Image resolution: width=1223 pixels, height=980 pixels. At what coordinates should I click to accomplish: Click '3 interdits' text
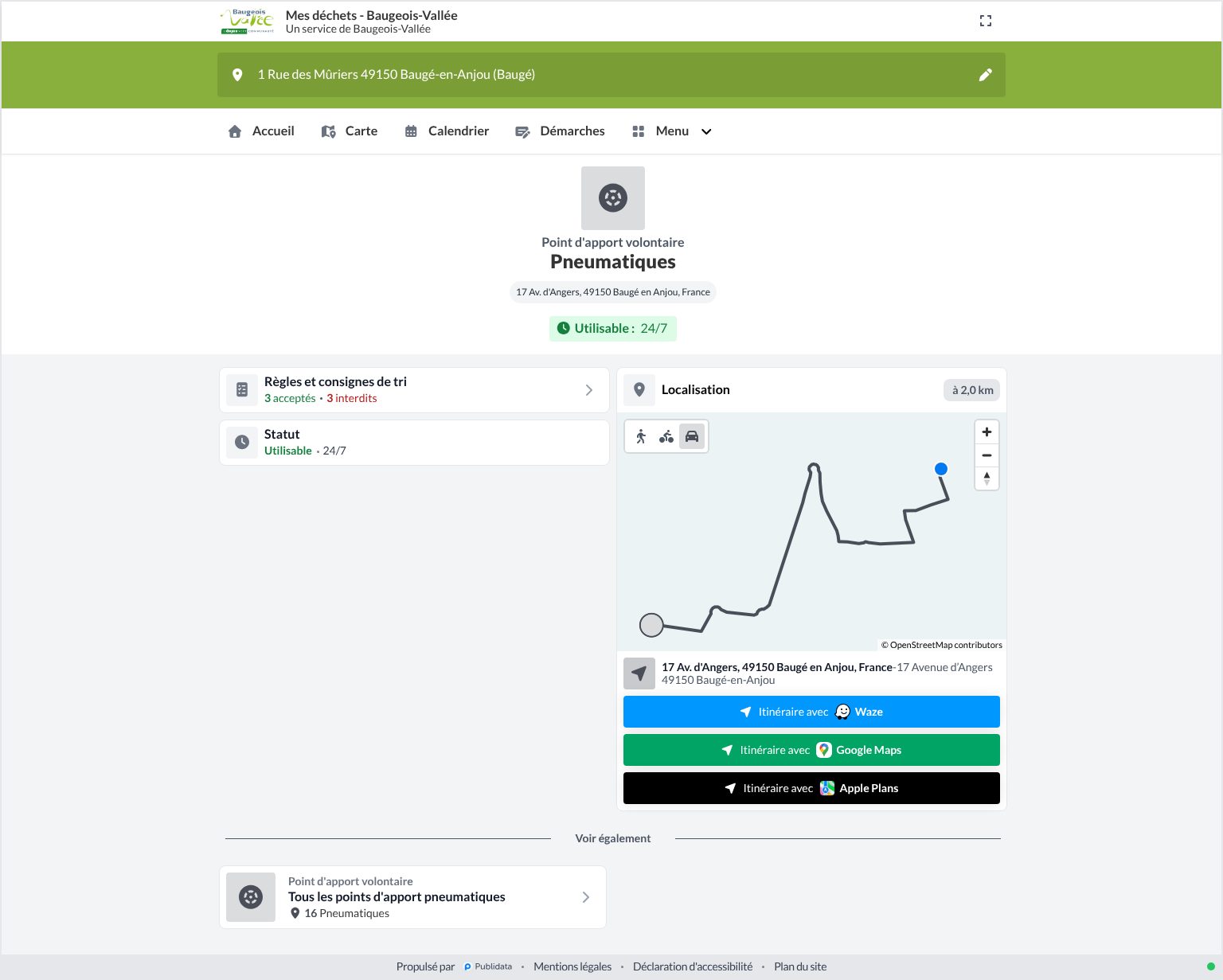click(x=352, y=398)
